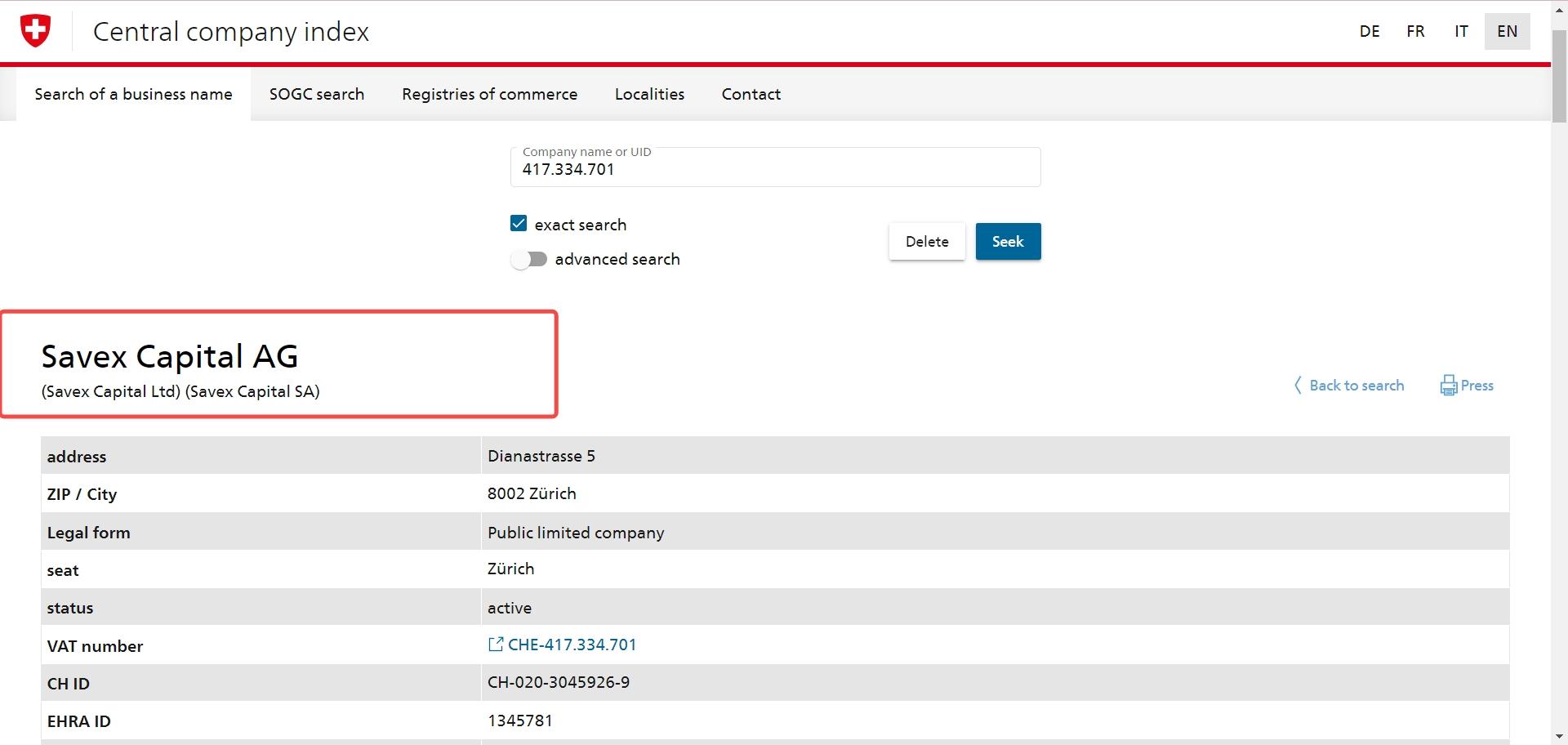
Task: Click the exact search label text
Action: pyautogui.click(x=581, y=225)
